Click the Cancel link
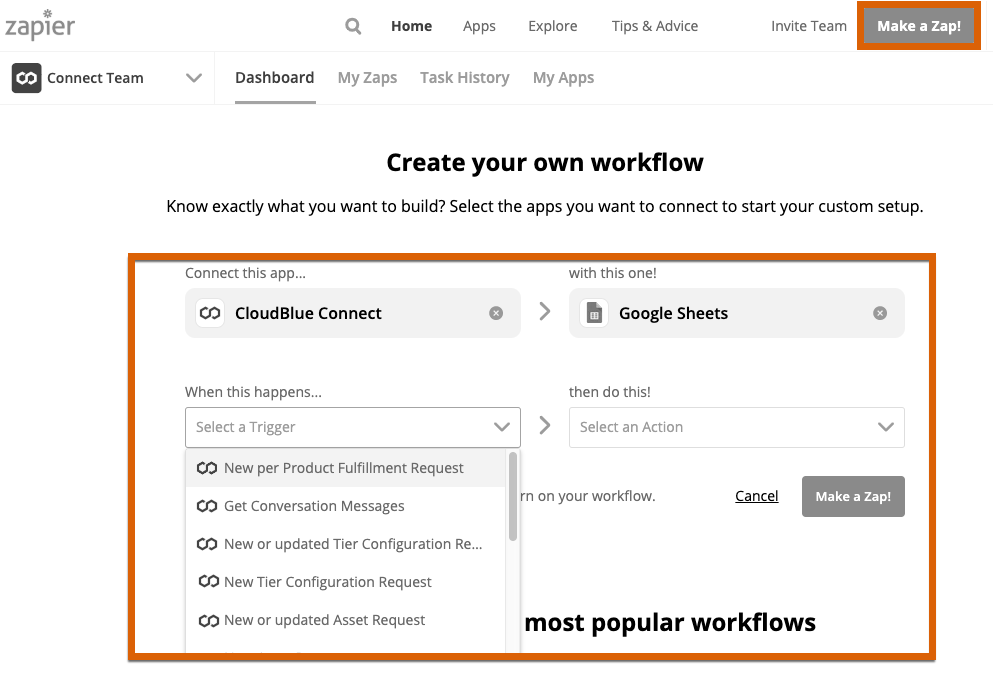 (x=757, y=496)
